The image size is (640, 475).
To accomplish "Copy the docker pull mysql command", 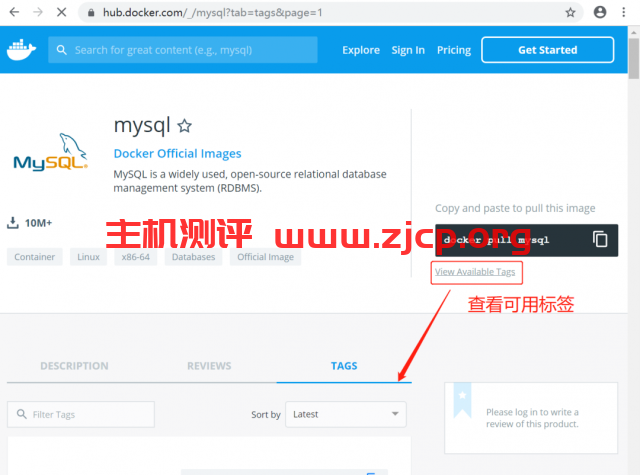I will [x=600, y=240].
